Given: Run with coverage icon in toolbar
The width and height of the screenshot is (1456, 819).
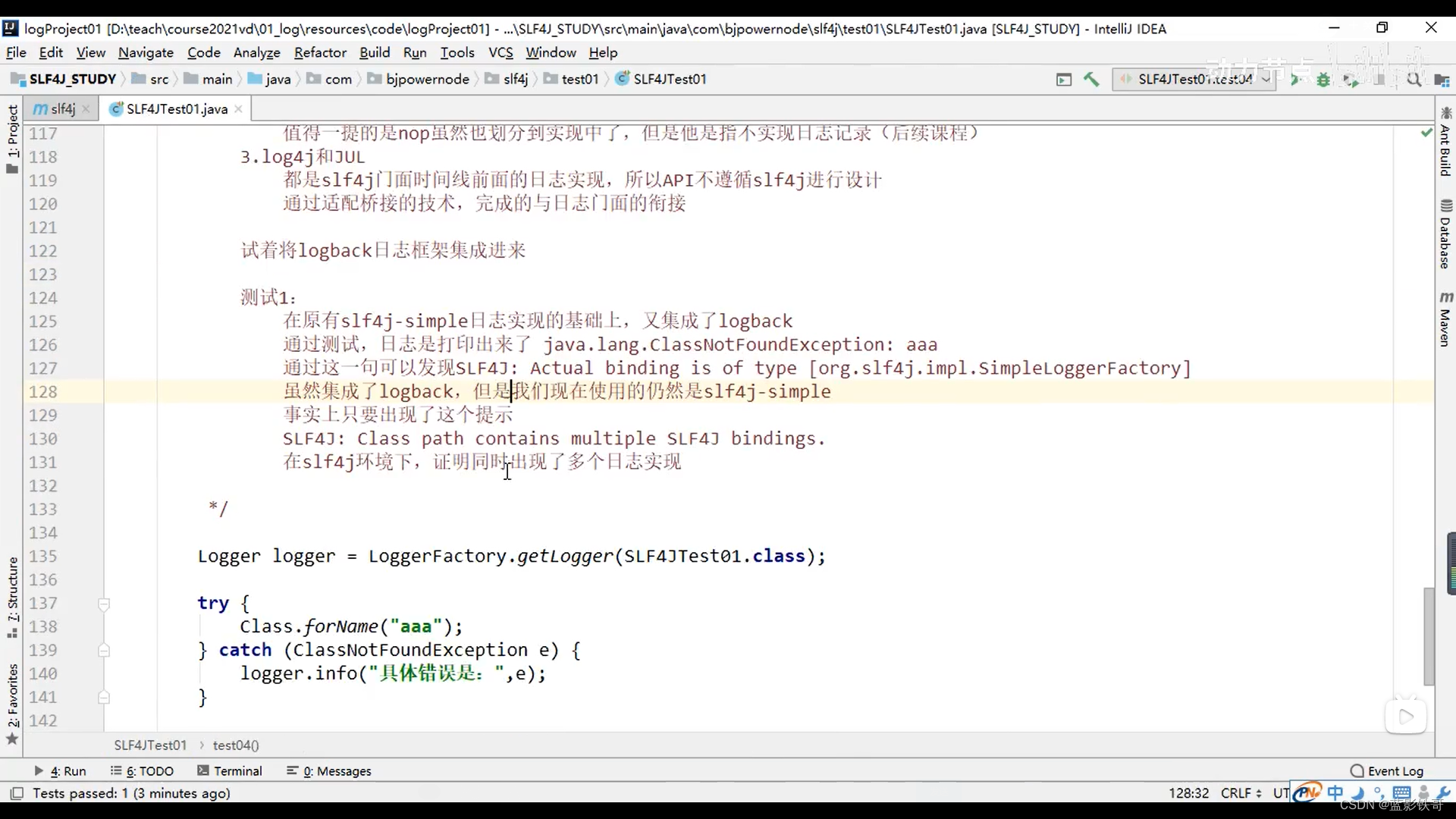Looking at the screenshot, I should [x=1351, y=79].
